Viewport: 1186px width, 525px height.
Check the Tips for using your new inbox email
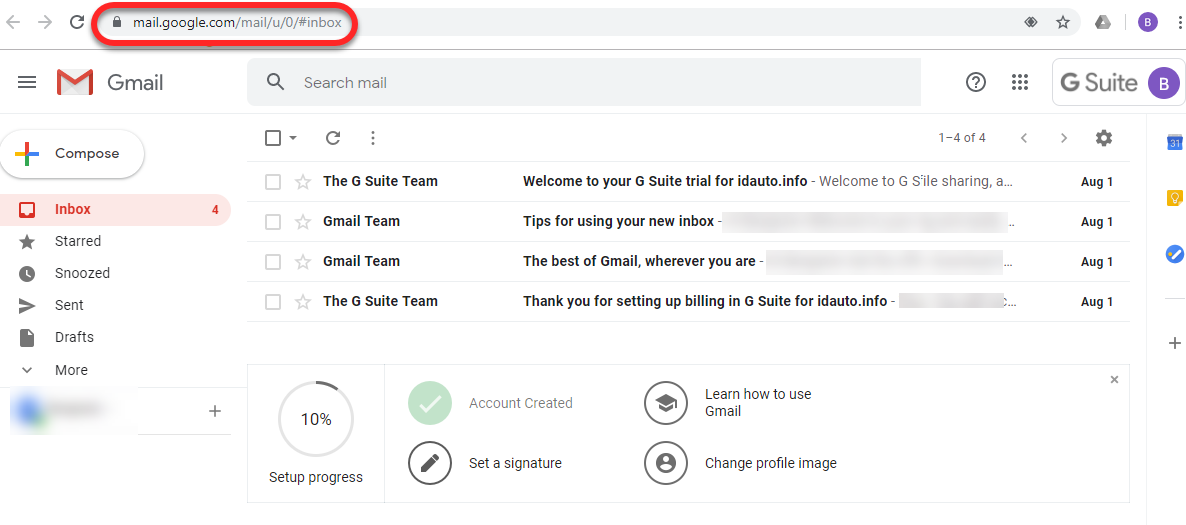point(273,222)
